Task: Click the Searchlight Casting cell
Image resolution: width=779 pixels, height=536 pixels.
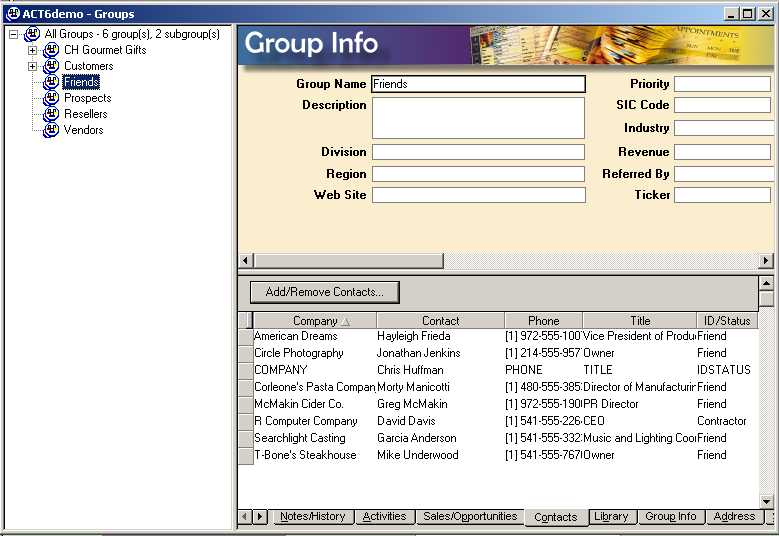Action: click(314, 438)
